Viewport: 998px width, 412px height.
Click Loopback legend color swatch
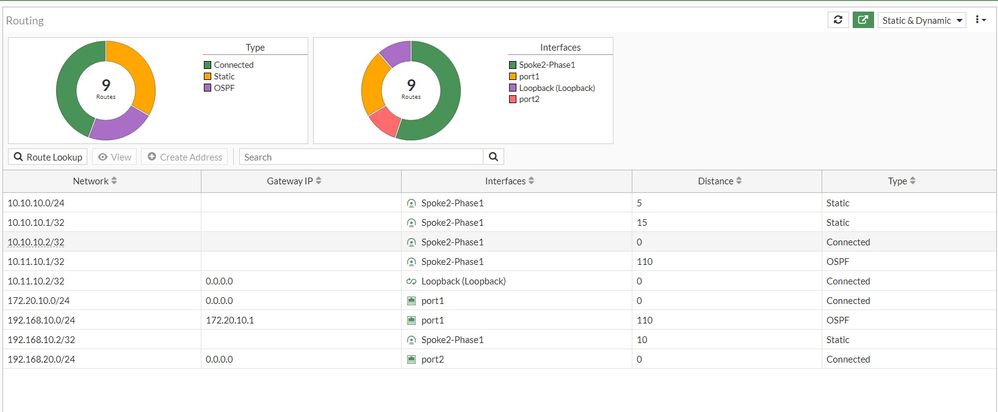513,88
